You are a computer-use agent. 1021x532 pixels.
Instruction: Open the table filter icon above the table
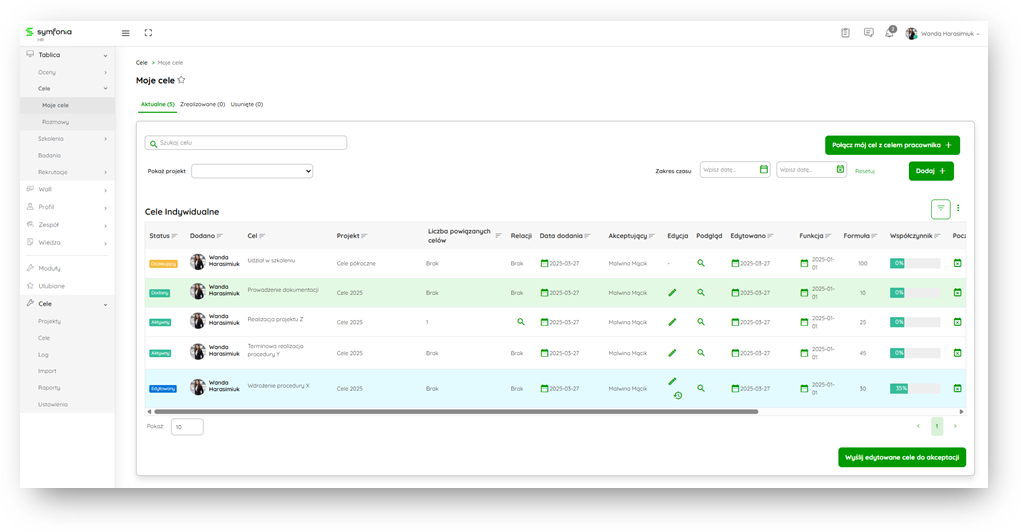(x=940, y=208)
